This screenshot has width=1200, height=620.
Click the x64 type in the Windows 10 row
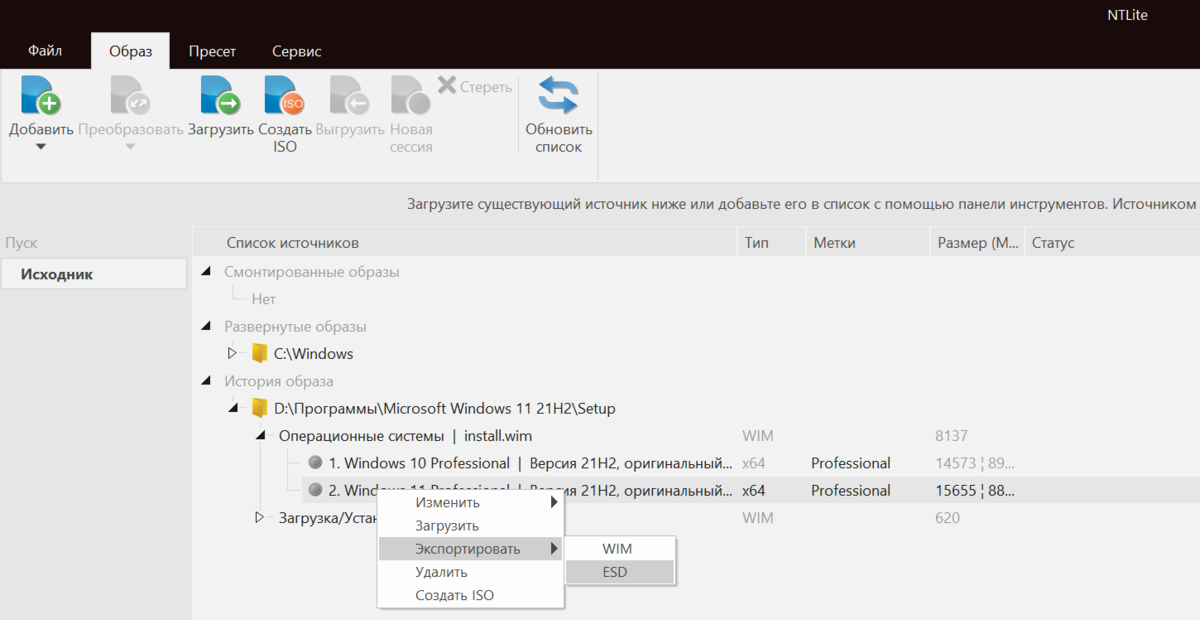pos(754,463)
